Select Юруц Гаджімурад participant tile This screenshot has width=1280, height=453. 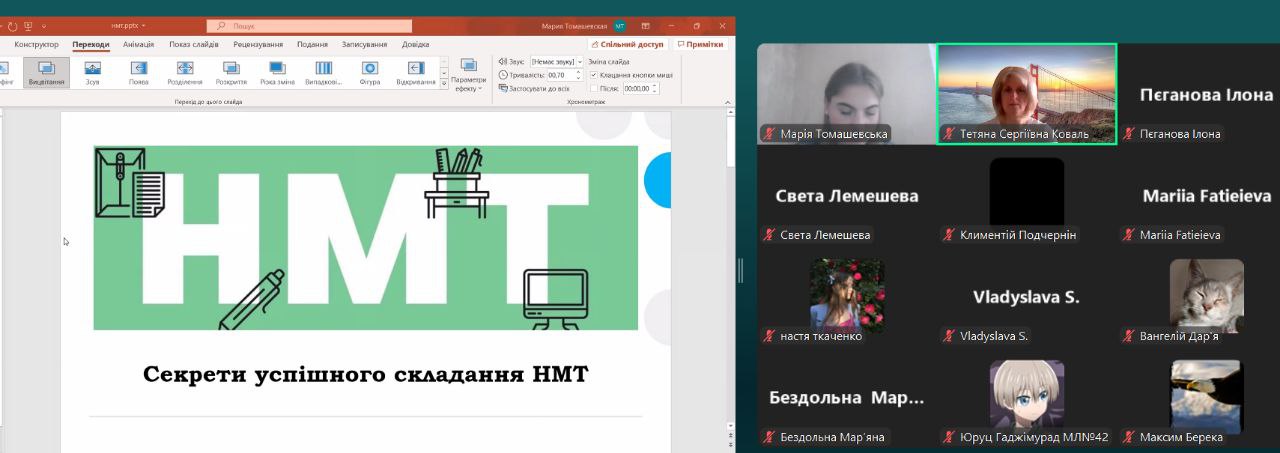[x=1026, y=398]
